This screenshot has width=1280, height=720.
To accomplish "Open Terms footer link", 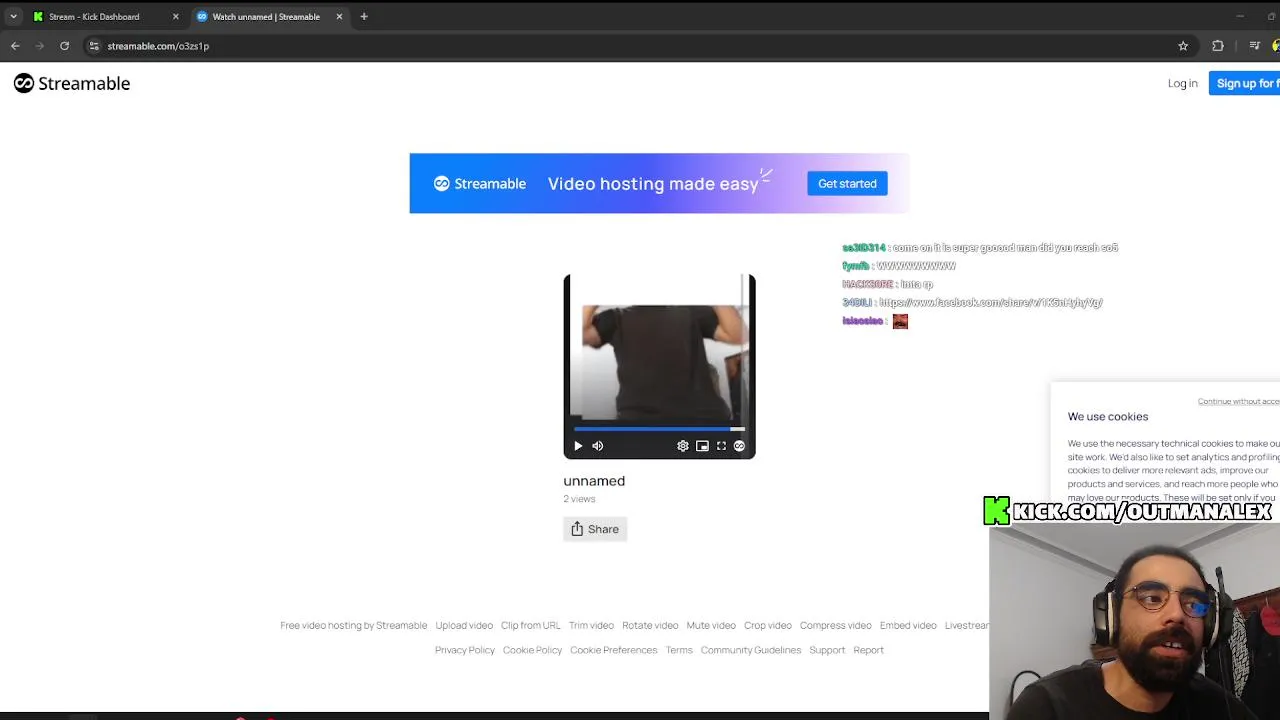I will [679, 650].
